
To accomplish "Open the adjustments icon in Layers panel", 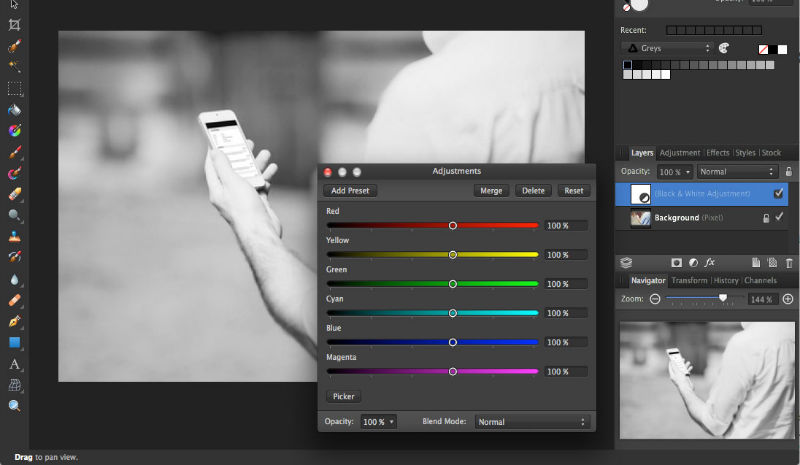I will click(693, 263).
